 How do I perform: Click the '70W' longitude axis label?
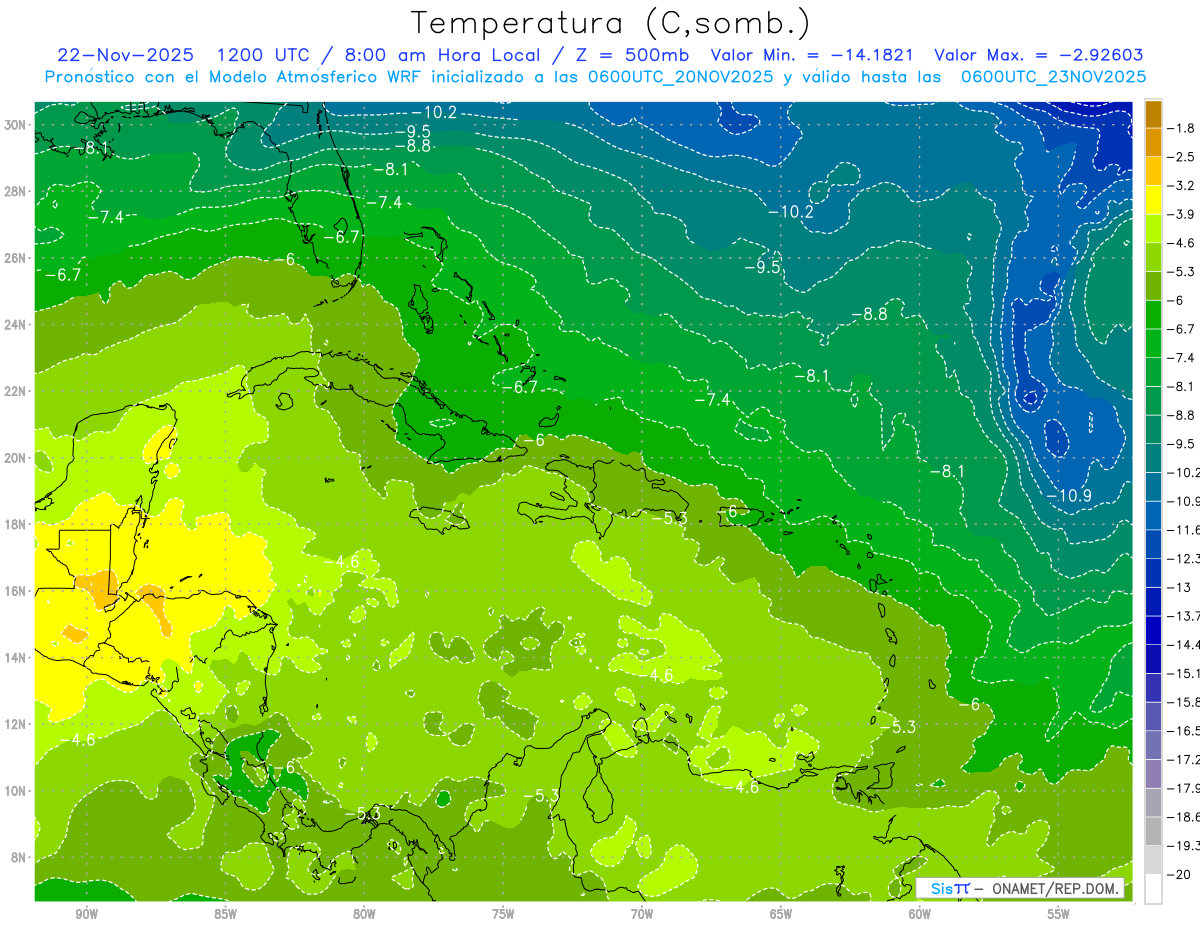[x=642, y=914]
